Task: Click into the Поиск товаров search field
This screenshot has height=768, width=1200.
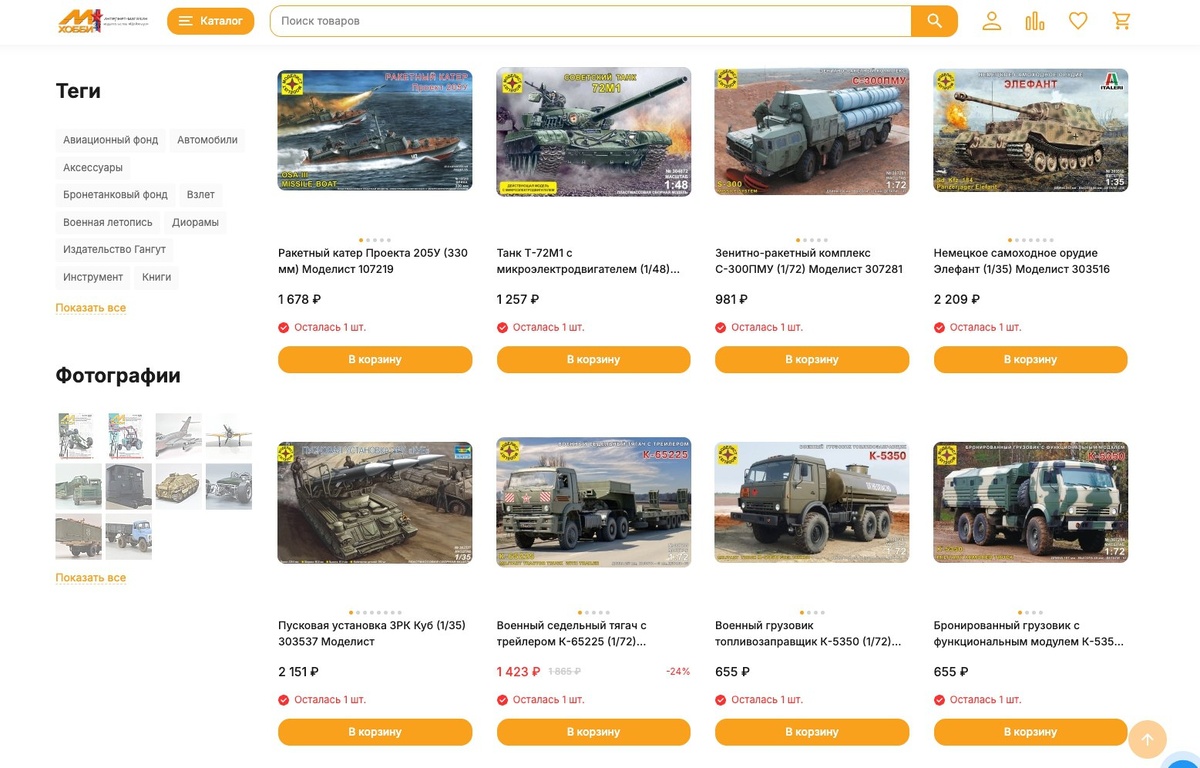Action: pos(590,21)
